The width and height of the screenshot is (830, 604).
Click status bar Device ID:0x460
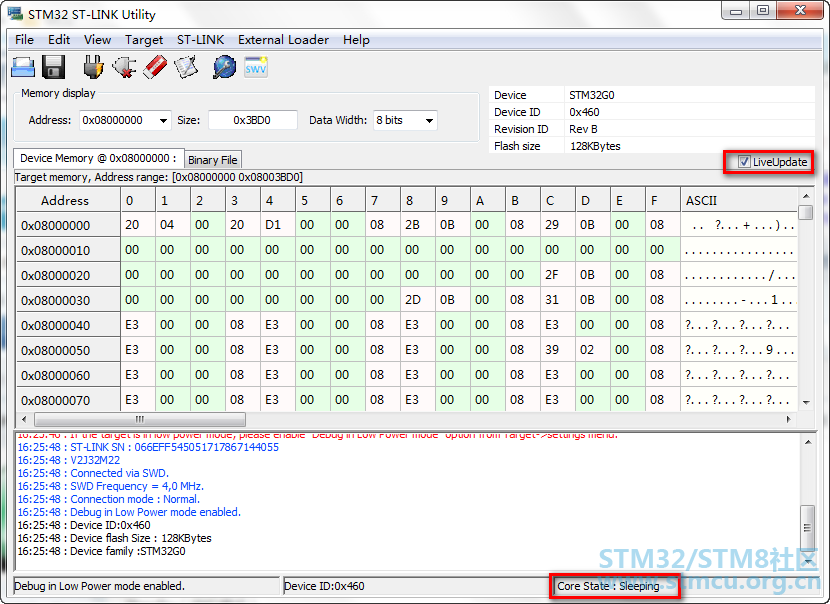click(324, 586)
